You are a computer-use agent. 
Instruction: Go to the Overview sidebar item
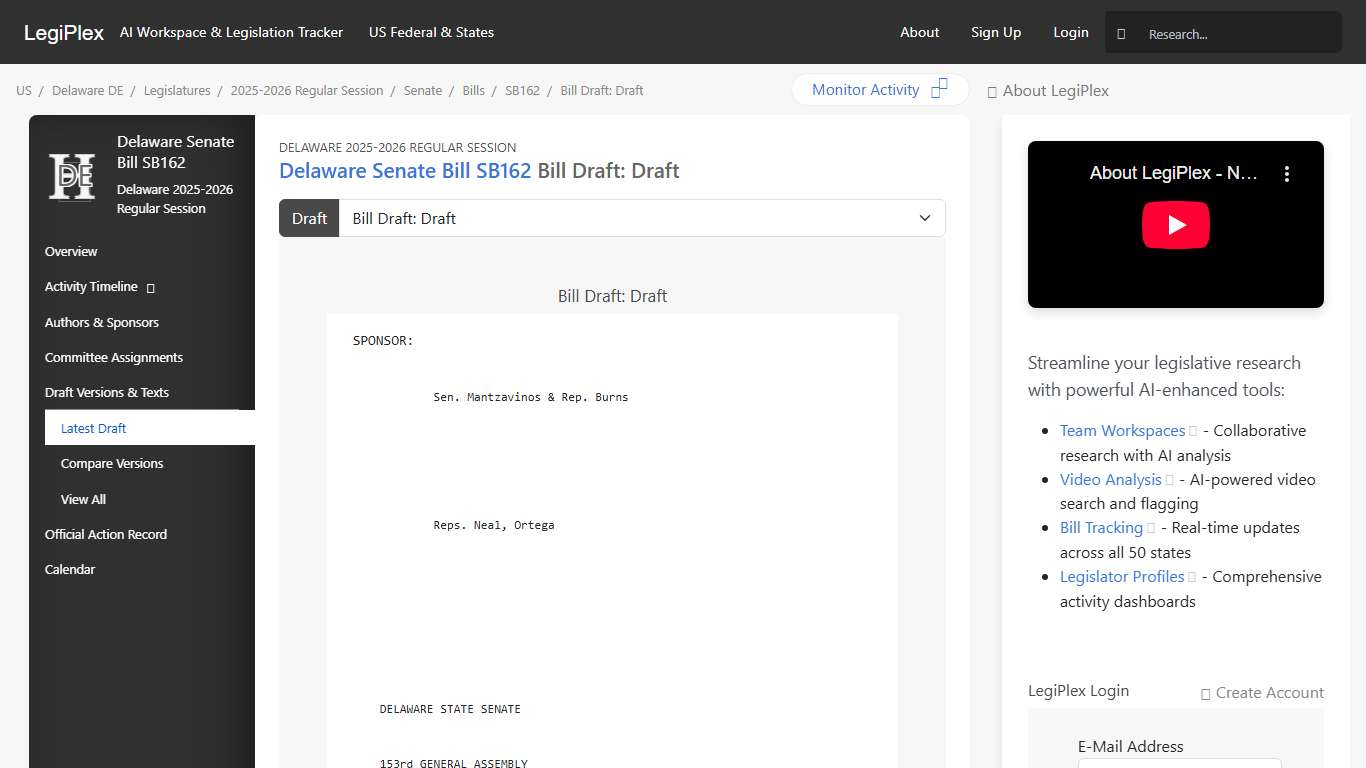pos(71,251)
